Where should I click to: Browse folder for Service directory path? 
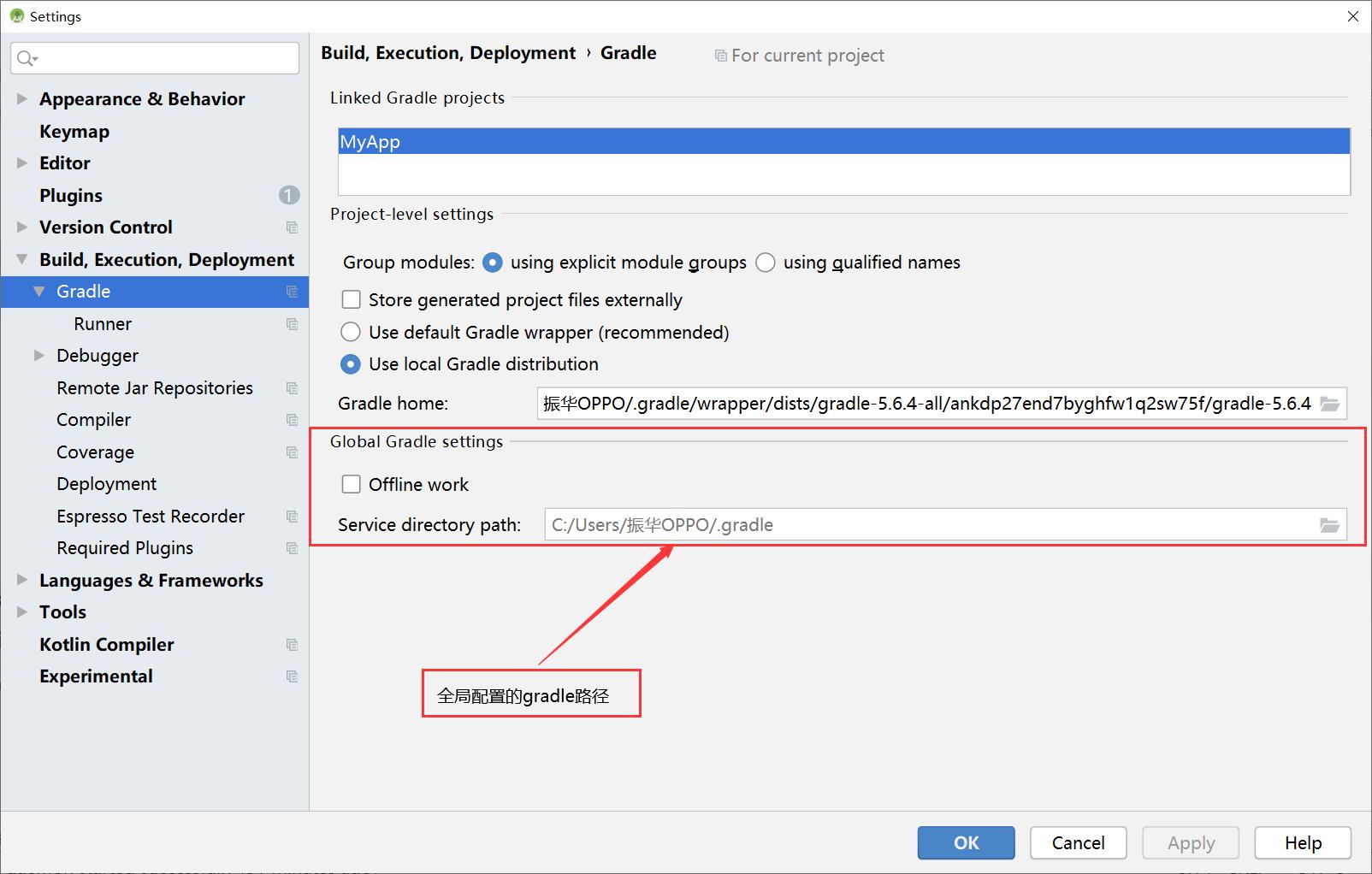1329,525
